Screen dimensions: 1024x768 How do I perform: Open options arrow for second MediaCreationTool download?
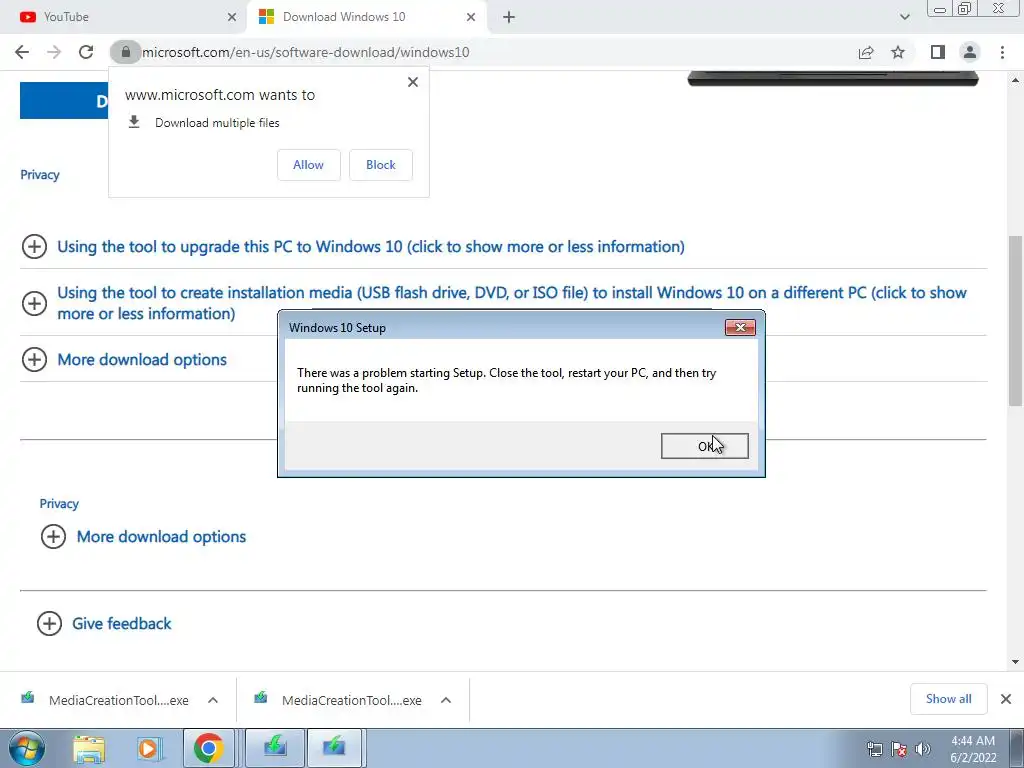click(x=446, y=700)
